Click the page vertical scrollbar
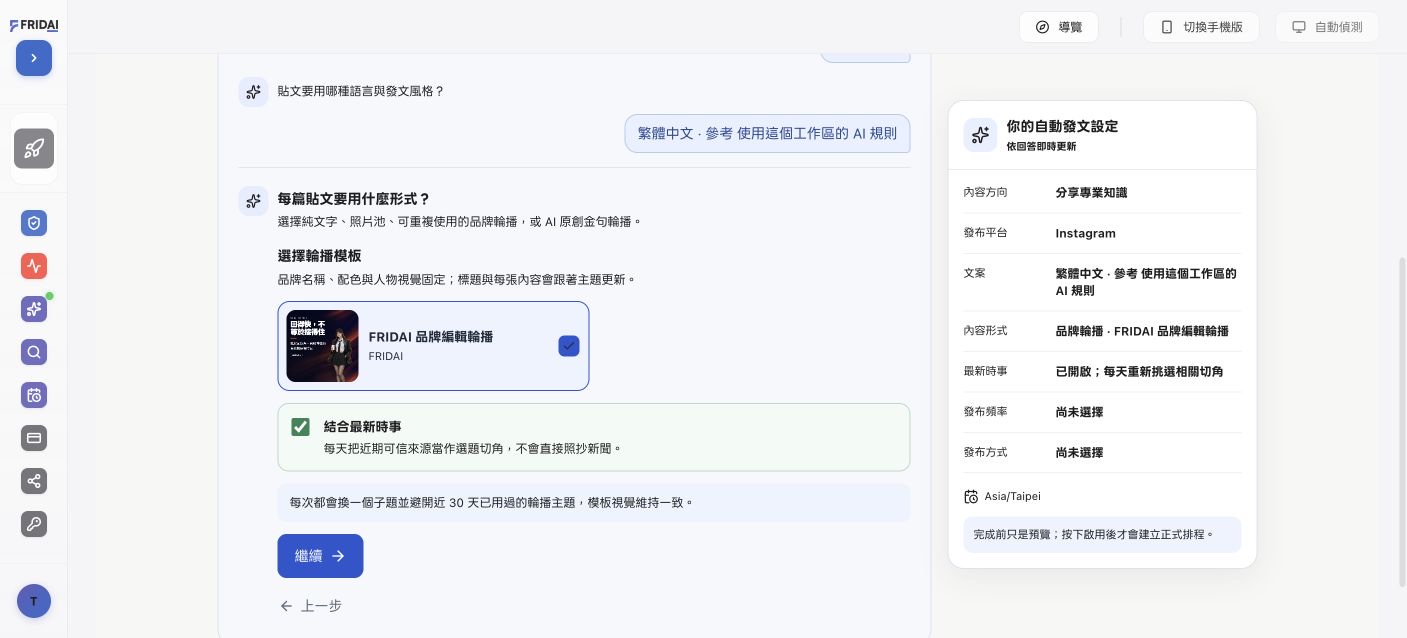 coord(1402,422)
